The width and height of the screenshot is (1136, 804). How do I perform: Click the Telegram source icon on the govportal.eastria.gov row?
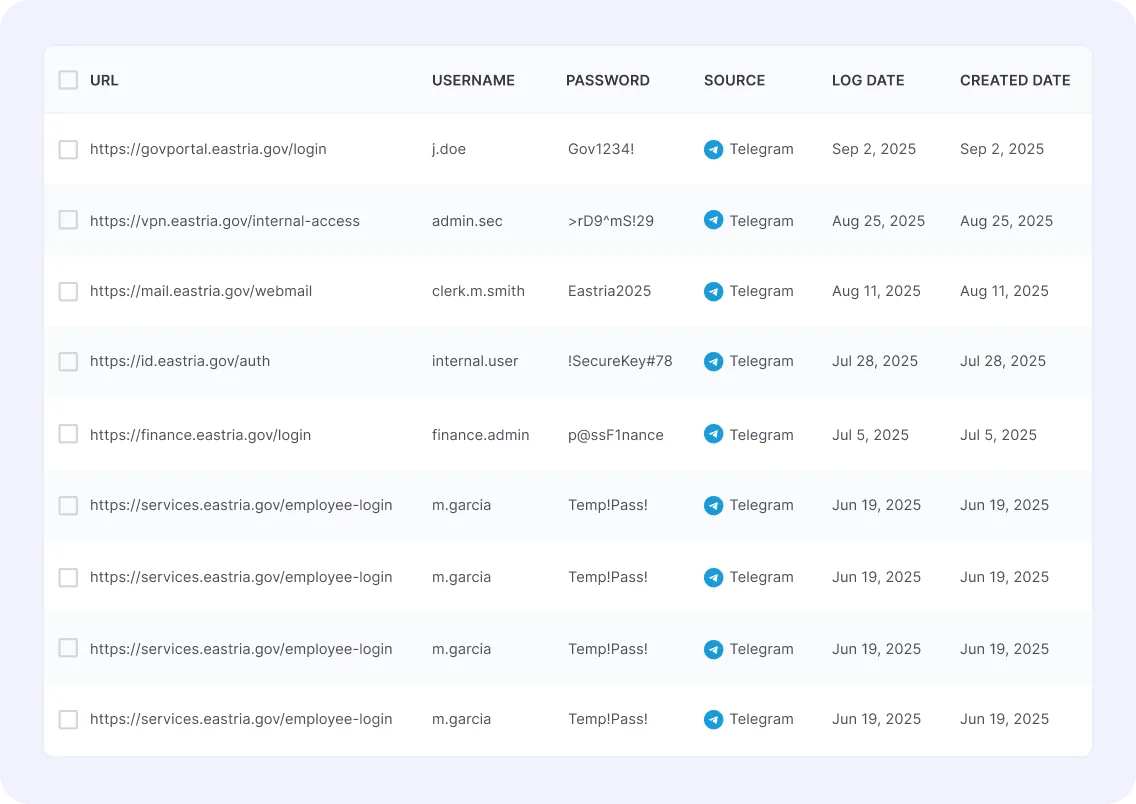coord(713,149)
